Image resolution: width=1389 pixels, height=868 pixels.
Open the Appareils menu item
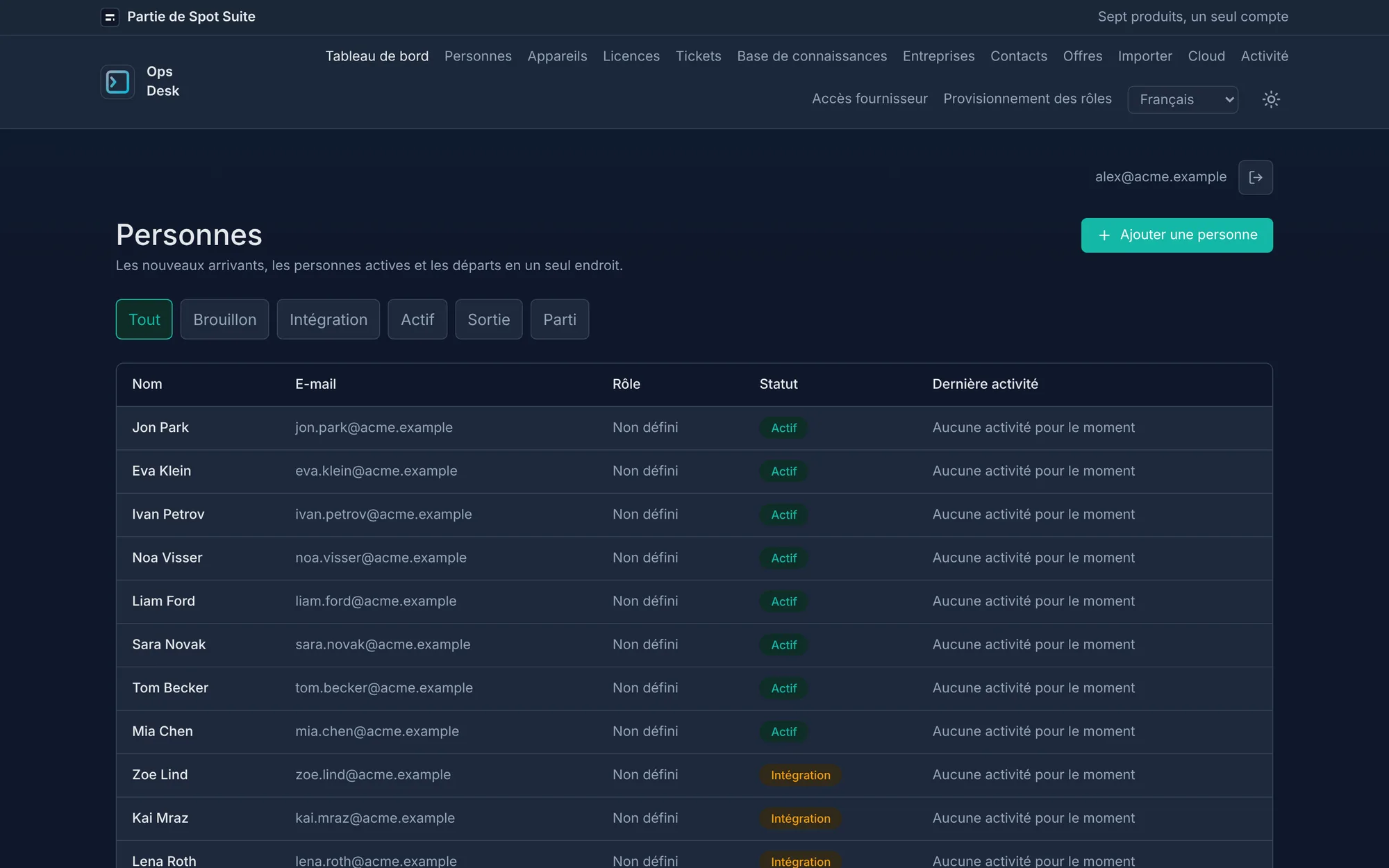click(x=557, y=56)
